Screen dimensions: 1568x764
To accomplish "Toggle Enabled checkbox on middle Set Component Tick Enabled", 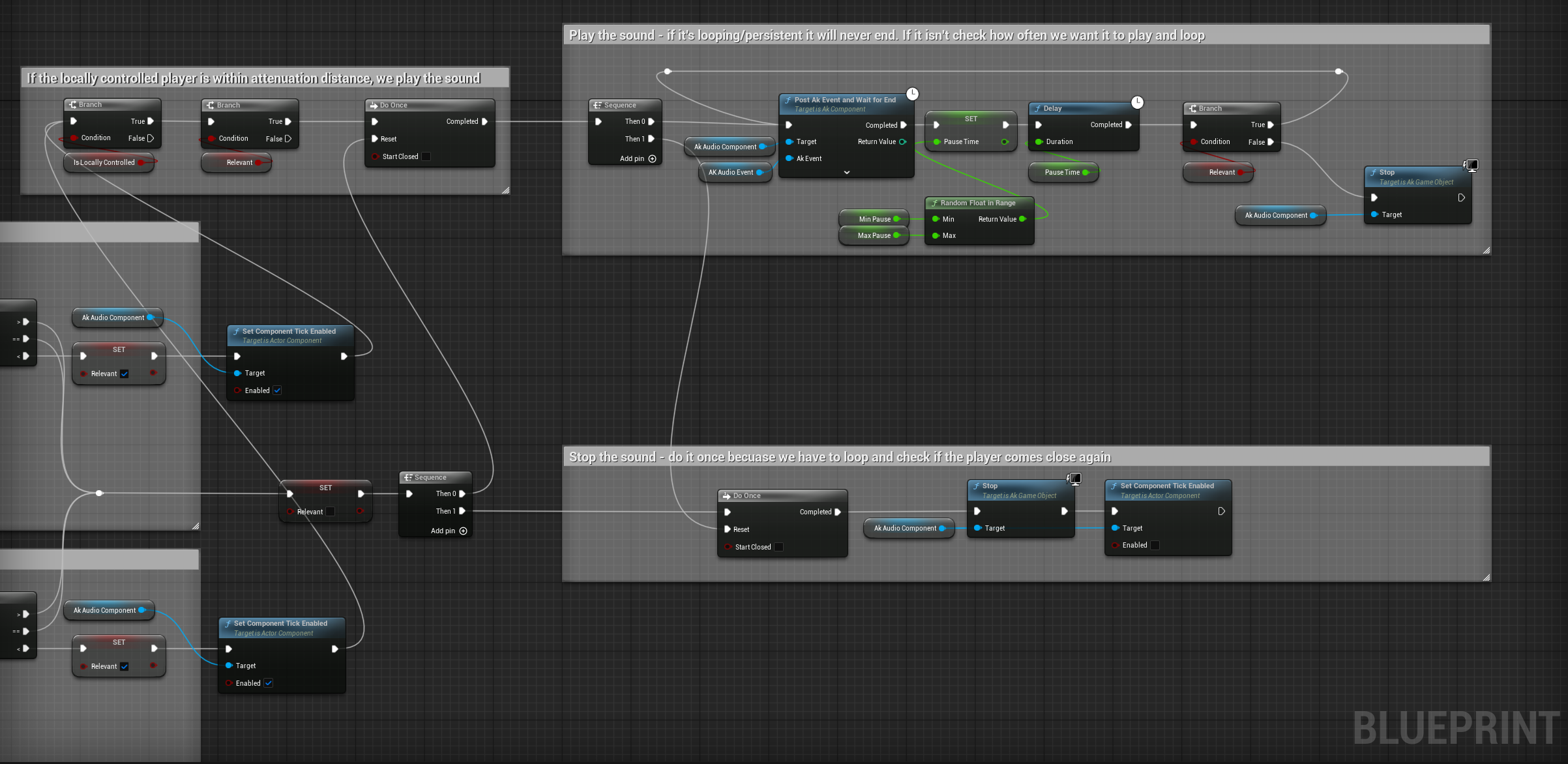I will pyautogui.click(x=277, y=390).
